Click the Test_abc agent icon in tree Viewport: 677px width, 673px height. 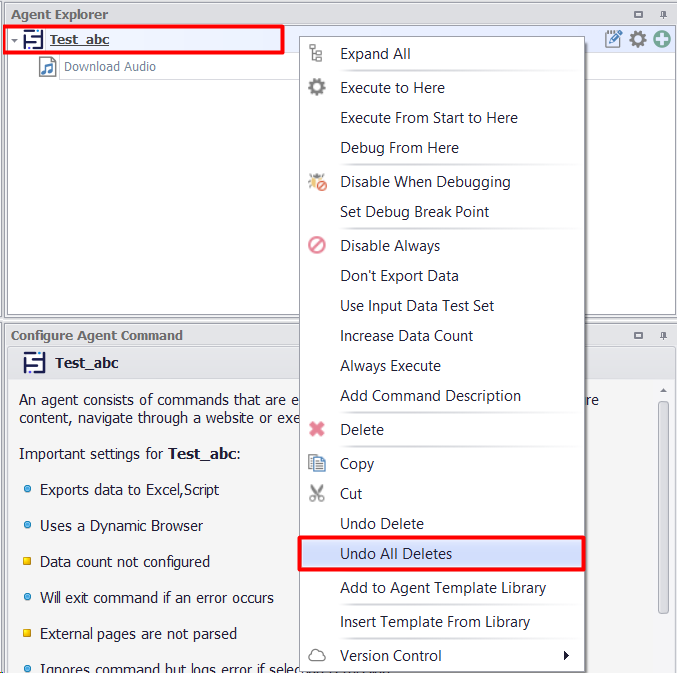(x=34, y=40)
